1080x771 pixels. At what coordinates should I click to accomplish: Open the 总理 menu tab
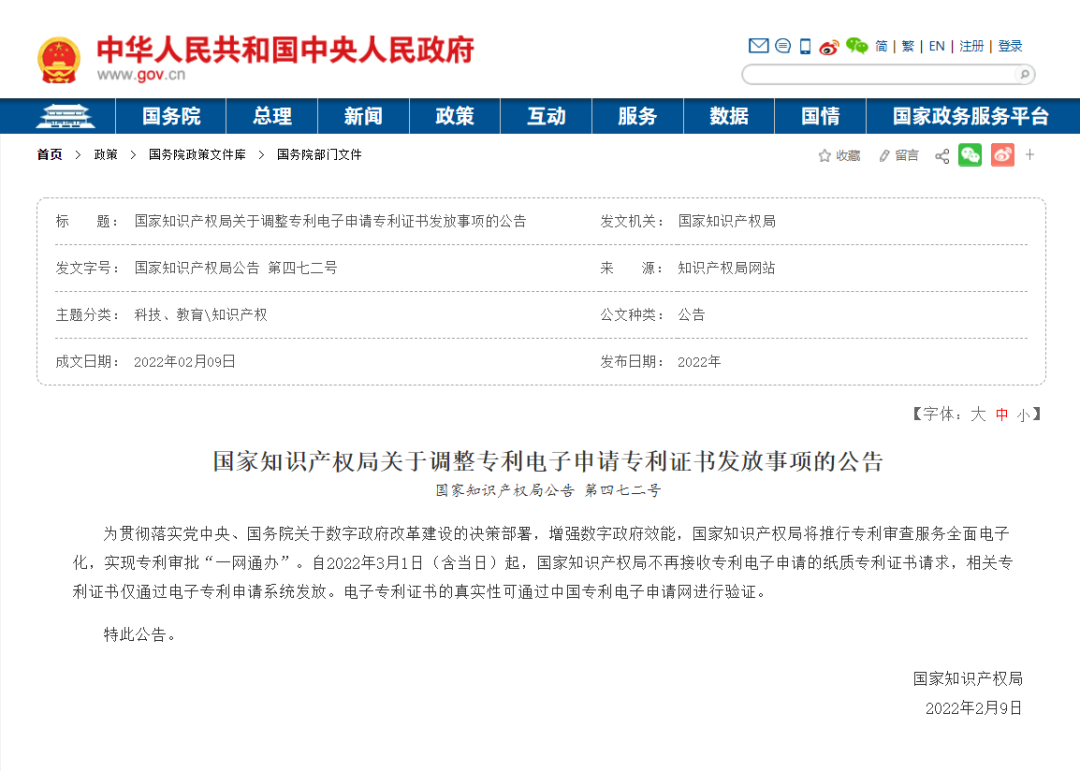pos(272,116)
